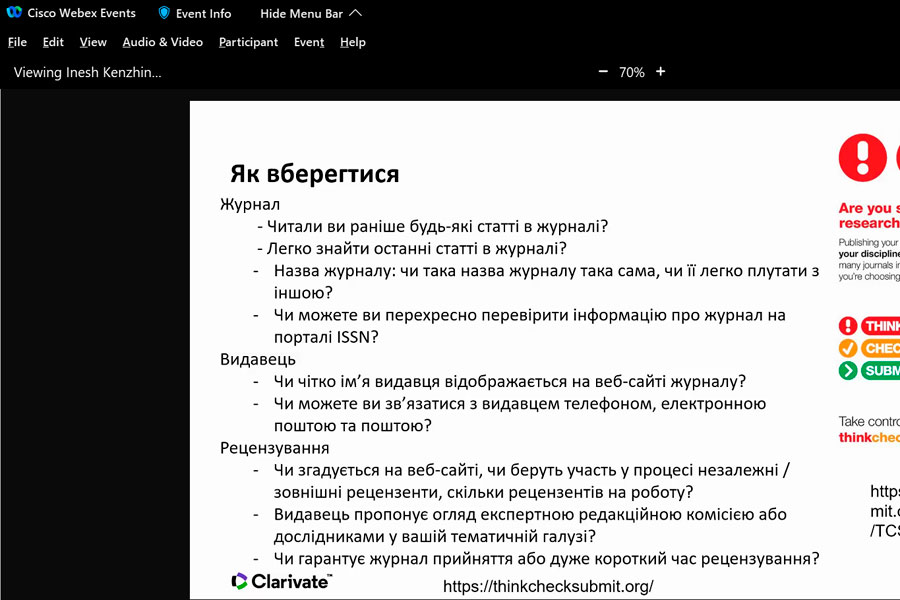
Task: Click the line Назва журналу: чи така назва
Action: (546, 270)
